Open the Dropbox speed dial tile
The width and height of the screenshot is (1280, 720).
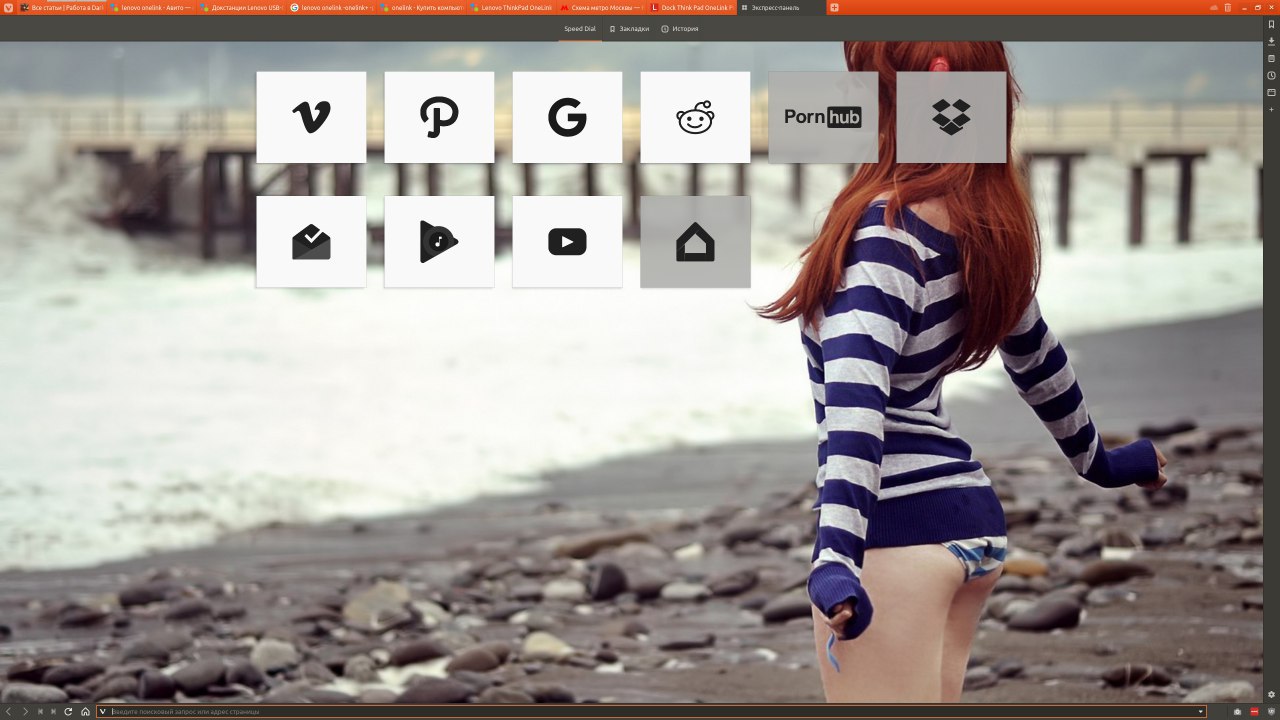[951, 117]
